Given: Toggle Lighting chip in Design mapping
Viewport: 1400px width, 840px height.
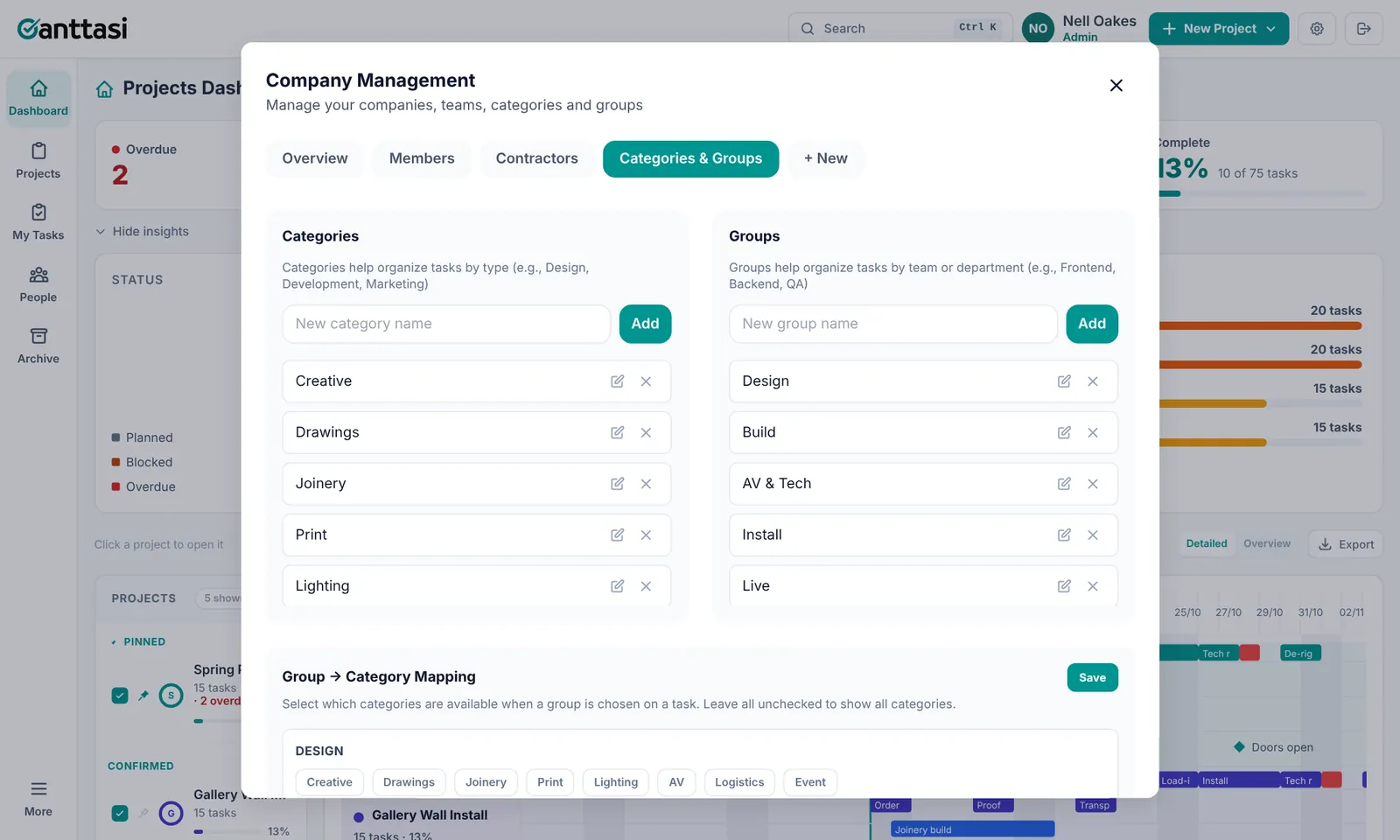Looking at the screenshot, I should point(616,782).
